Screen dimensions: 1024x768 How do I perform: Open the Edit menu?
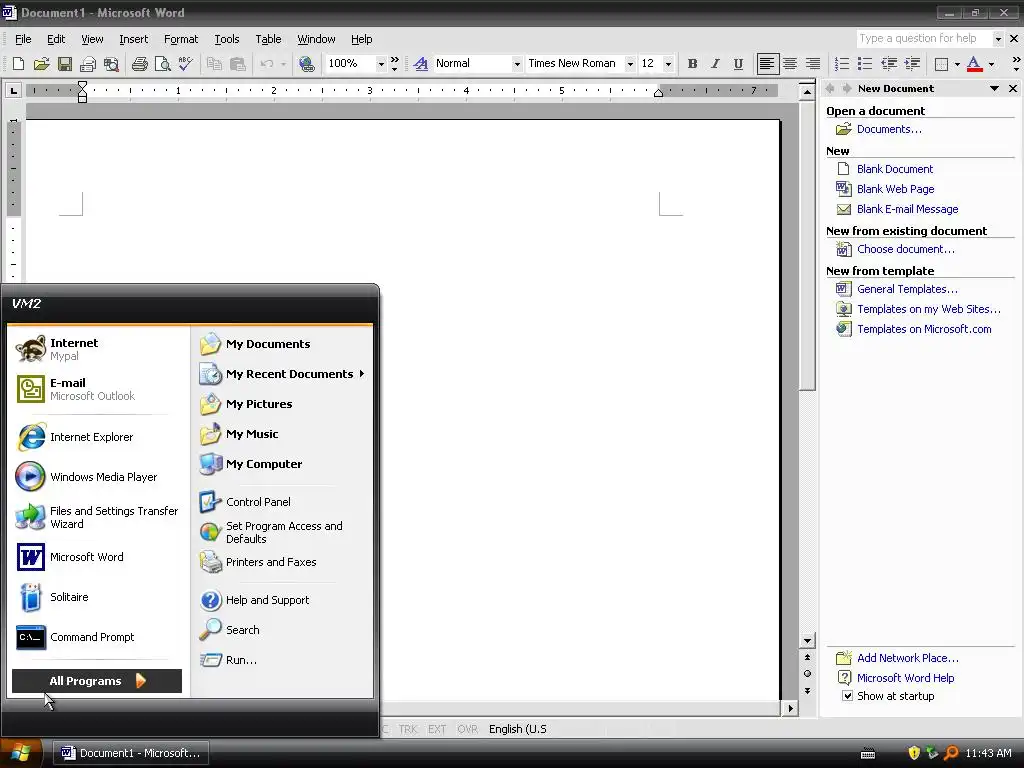[x=56, y=39]
